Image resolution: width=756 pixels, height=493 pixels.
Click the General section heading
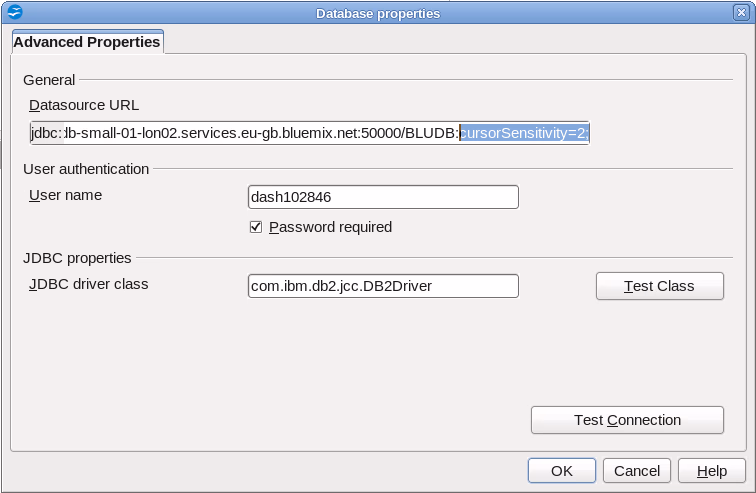click(49, 80)
